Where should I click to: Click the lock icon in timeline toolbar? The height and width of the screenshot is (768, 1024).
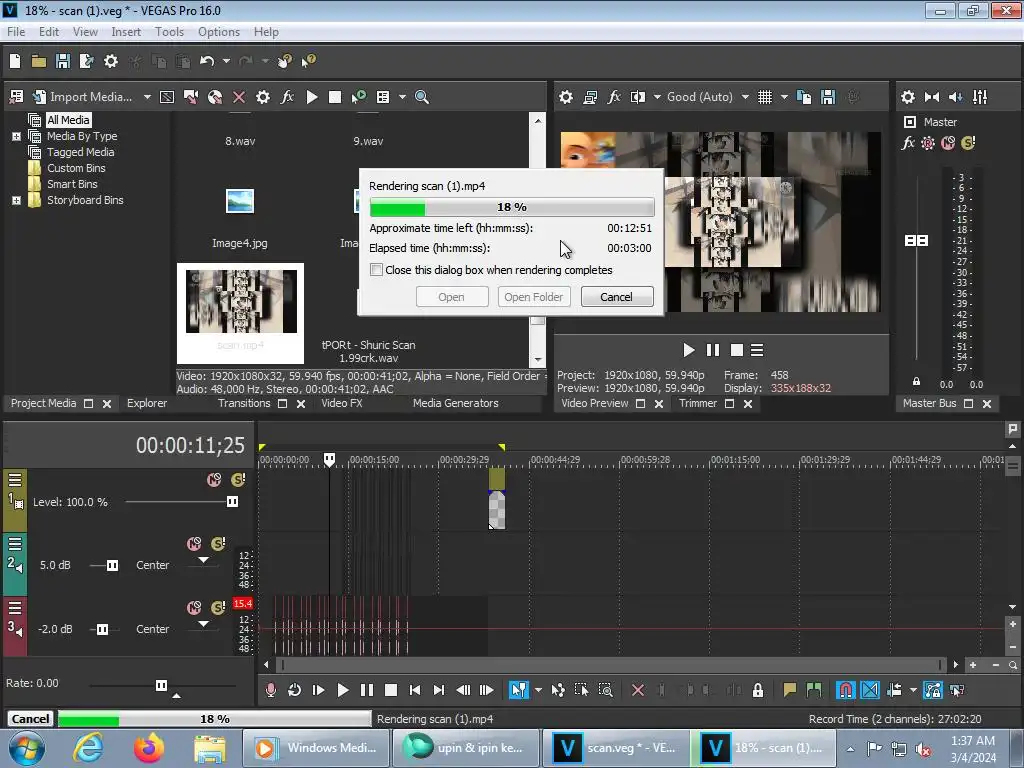pos(758,690)
